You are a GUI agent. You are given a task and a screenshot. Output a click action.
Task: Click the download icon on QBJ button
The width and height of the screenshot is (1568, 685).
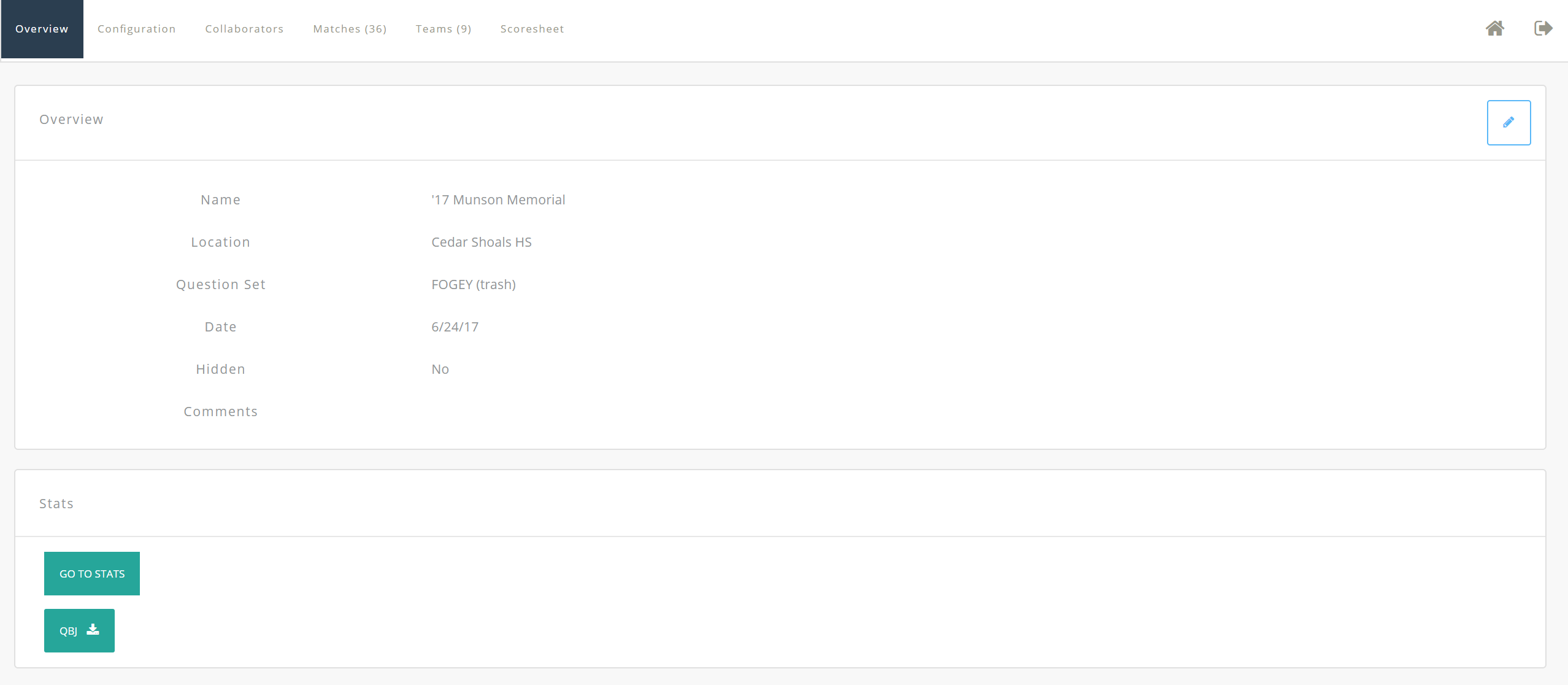(x=93, y=630)
